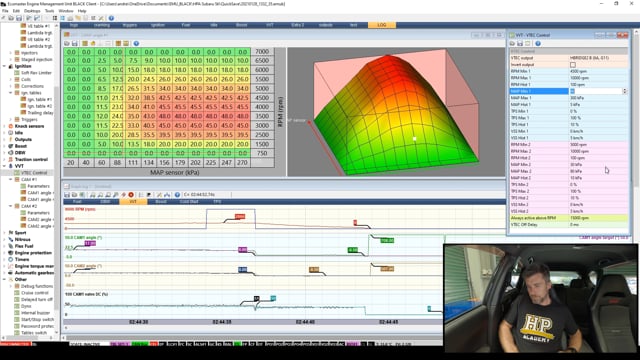Click the stepper arrows on MAP Min 1 field
The width and height of the screenshot is (640, 360).
tap(624, 91)
